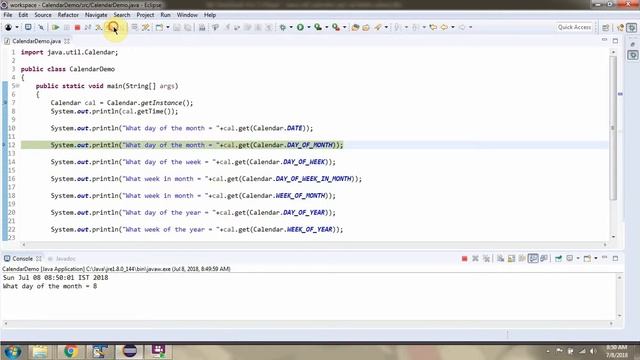This screenshot has height=360, width=640.
Task: Click the Skip All Breakpoints icon
Action: click(x=41, y=27)
